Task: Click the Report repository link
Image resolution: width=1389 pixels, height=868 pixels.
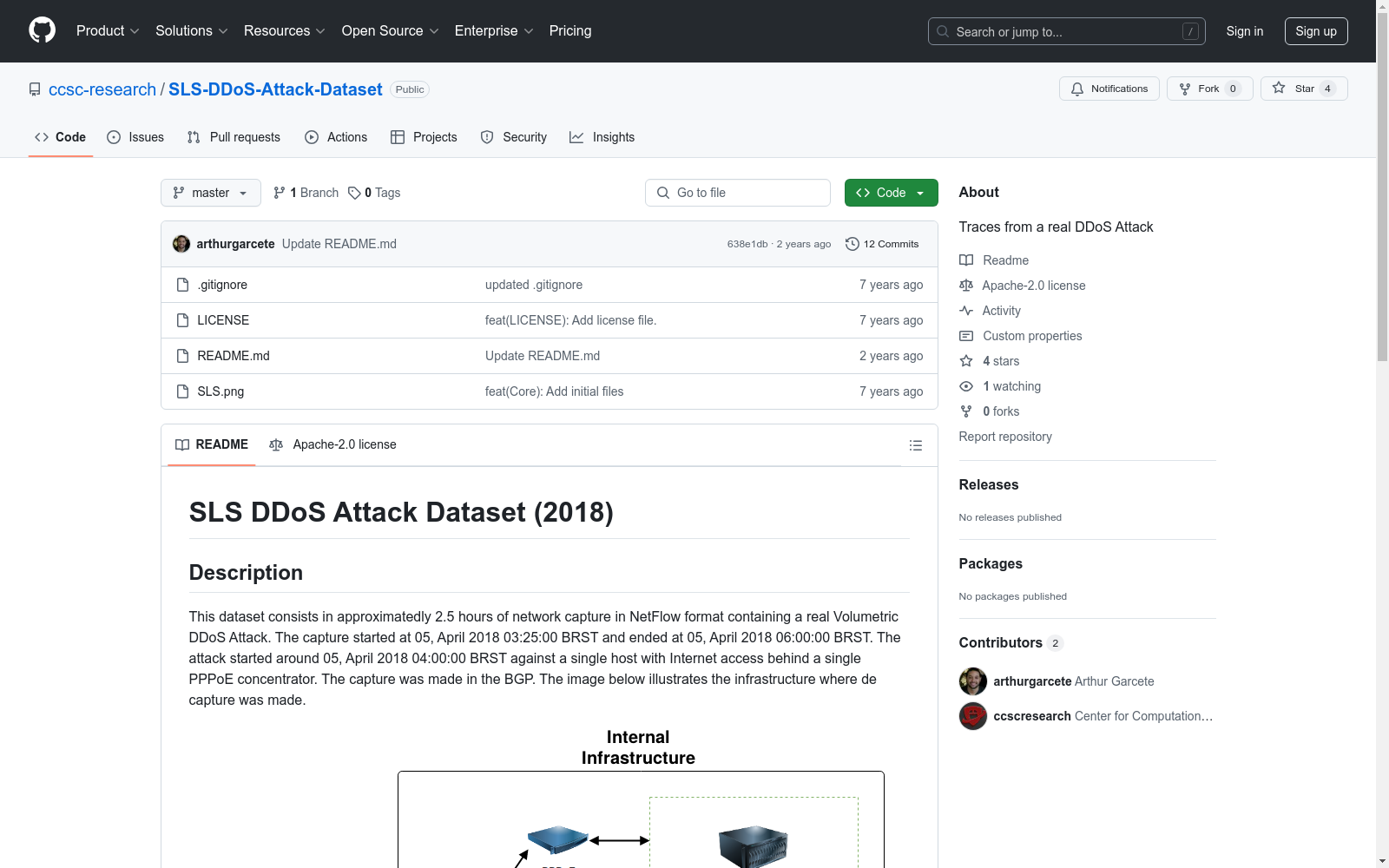Action: (x=1005, y=437)
